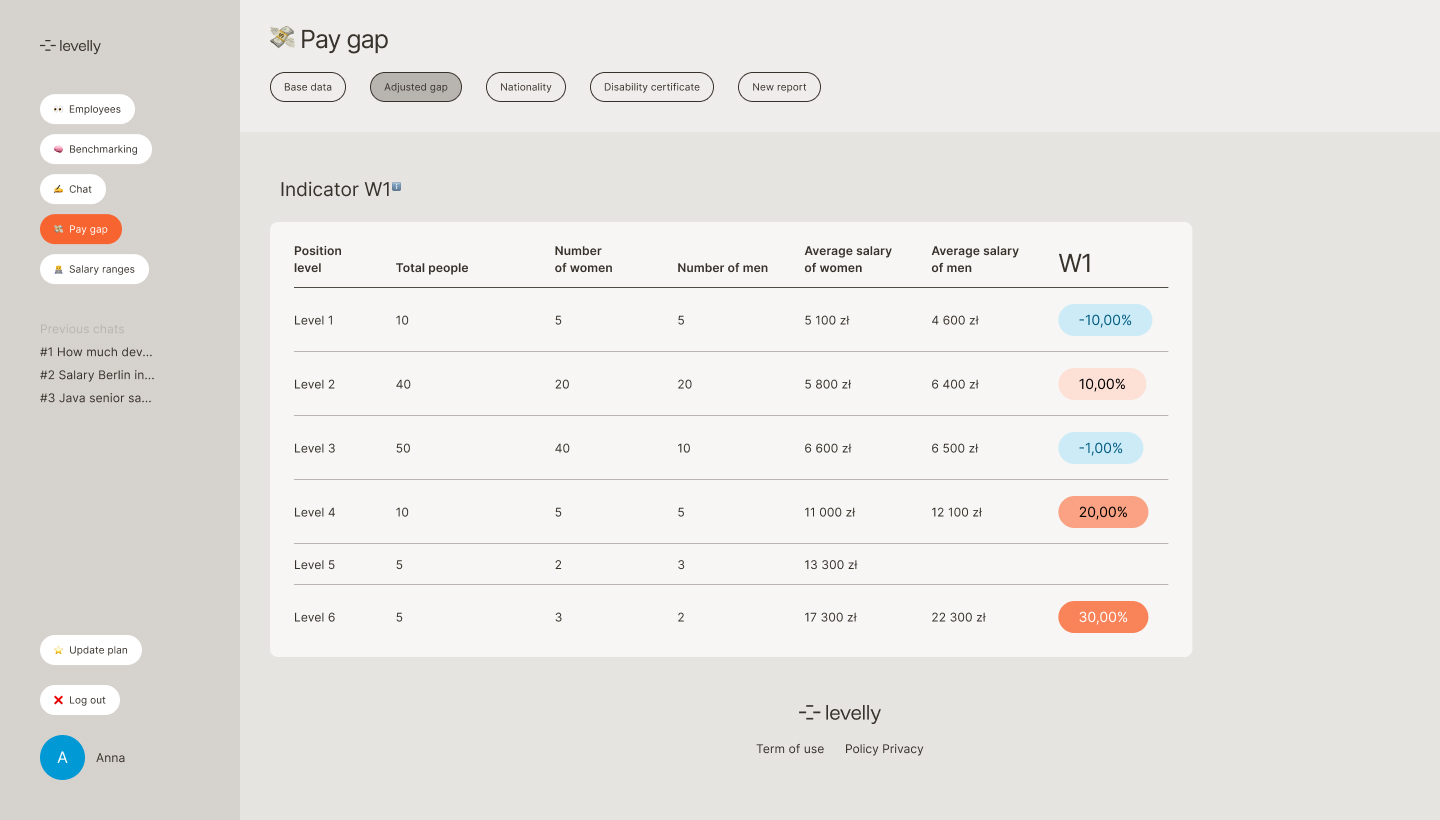Click the Level 3 row label
Screen dimensions: 1440x820
[x=314, y=448]
